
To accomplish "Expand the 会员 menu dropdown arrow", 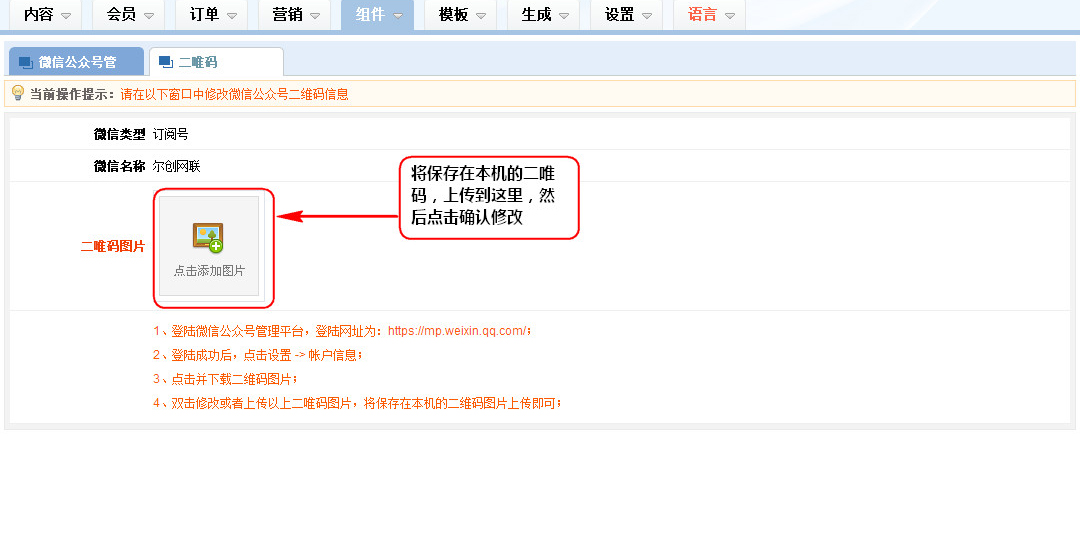I will point(149,16).
